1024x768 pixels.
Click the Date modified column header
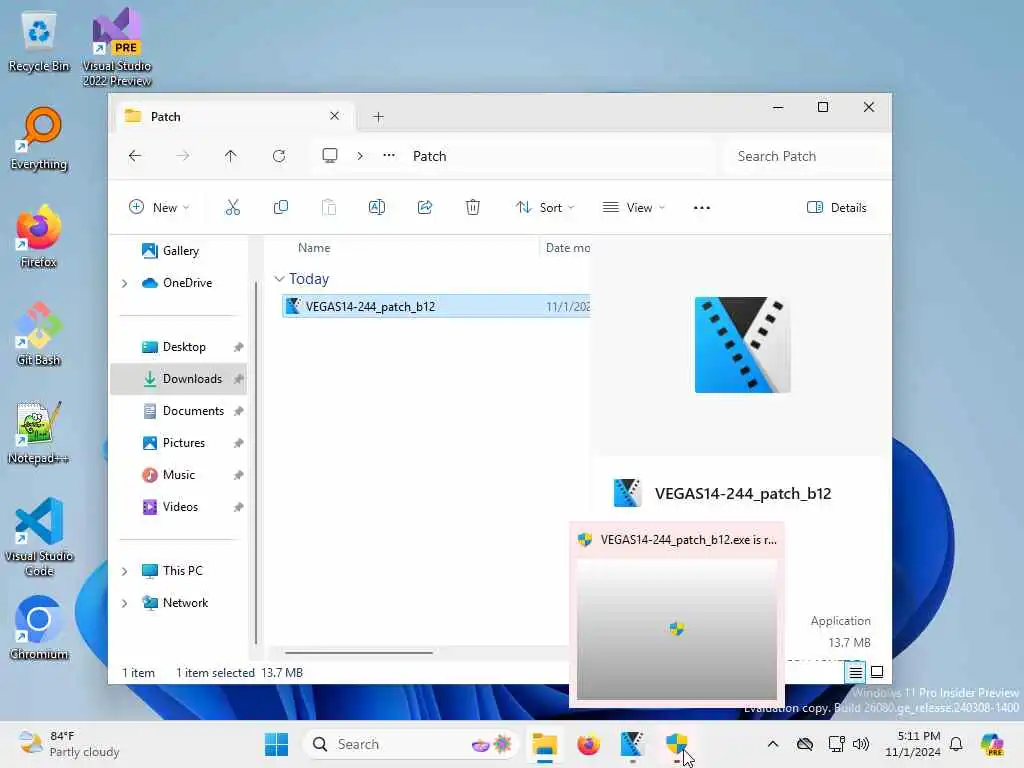pos(567,248)
